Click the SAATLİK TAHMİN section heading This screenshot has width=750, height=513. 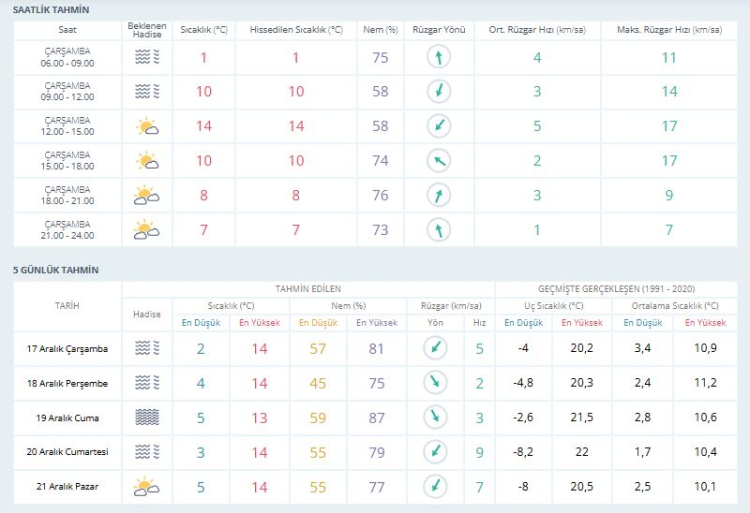click(51, 9)
